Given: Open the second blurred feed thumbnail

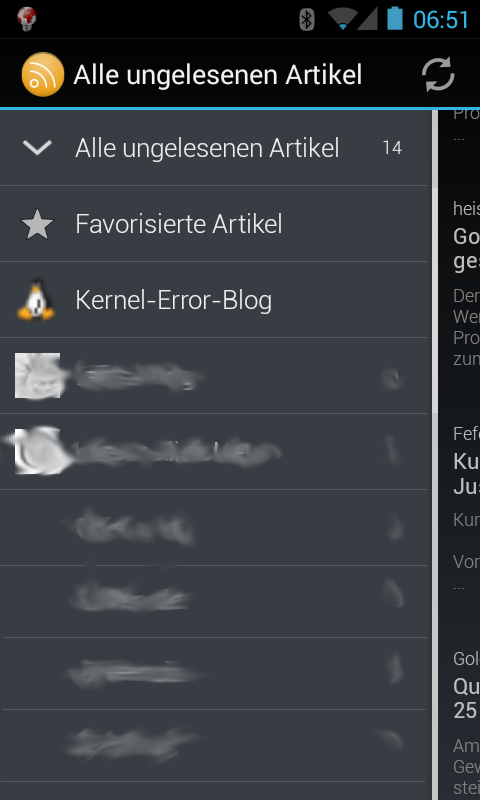Looking at the screenshot, I should coord(37,452).
